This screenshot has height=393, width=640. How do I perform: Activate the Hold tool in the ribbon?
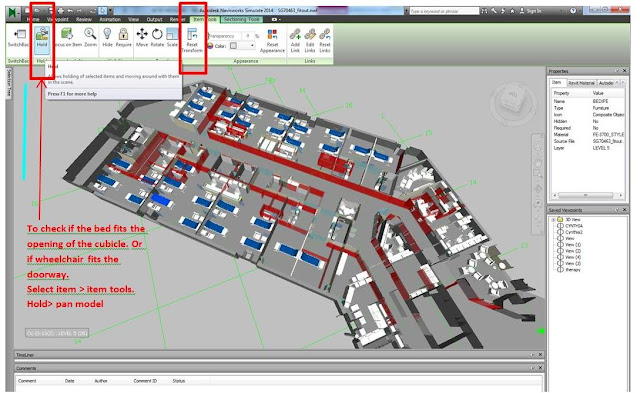42,38
